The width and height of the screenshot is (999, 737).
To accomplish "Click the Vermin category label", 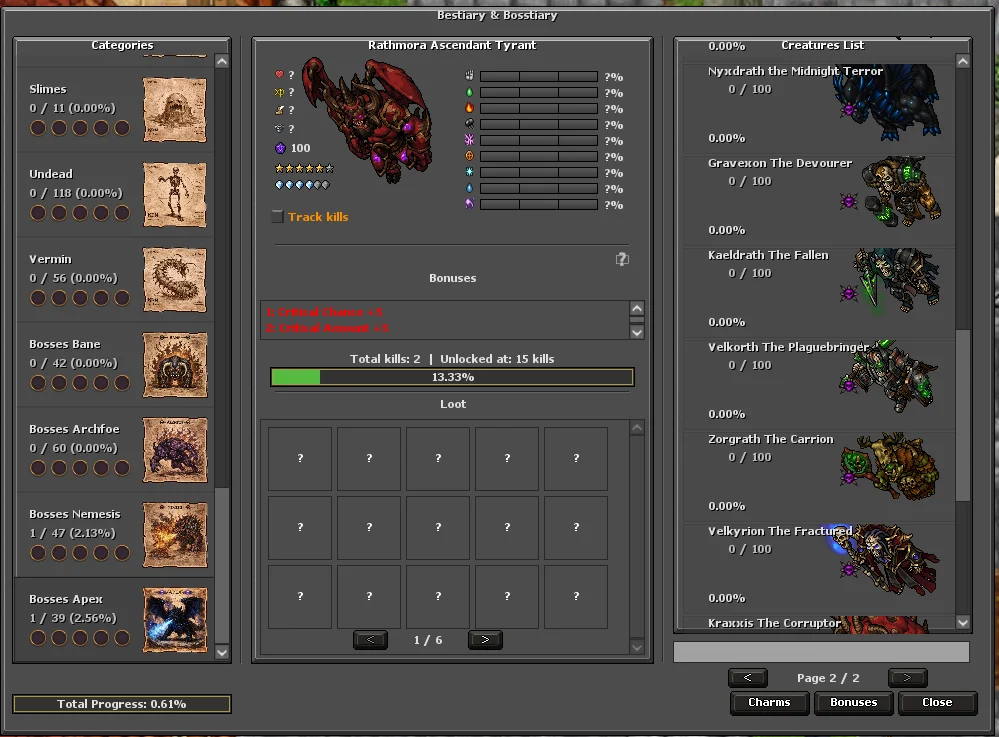I will coord(50,259).
